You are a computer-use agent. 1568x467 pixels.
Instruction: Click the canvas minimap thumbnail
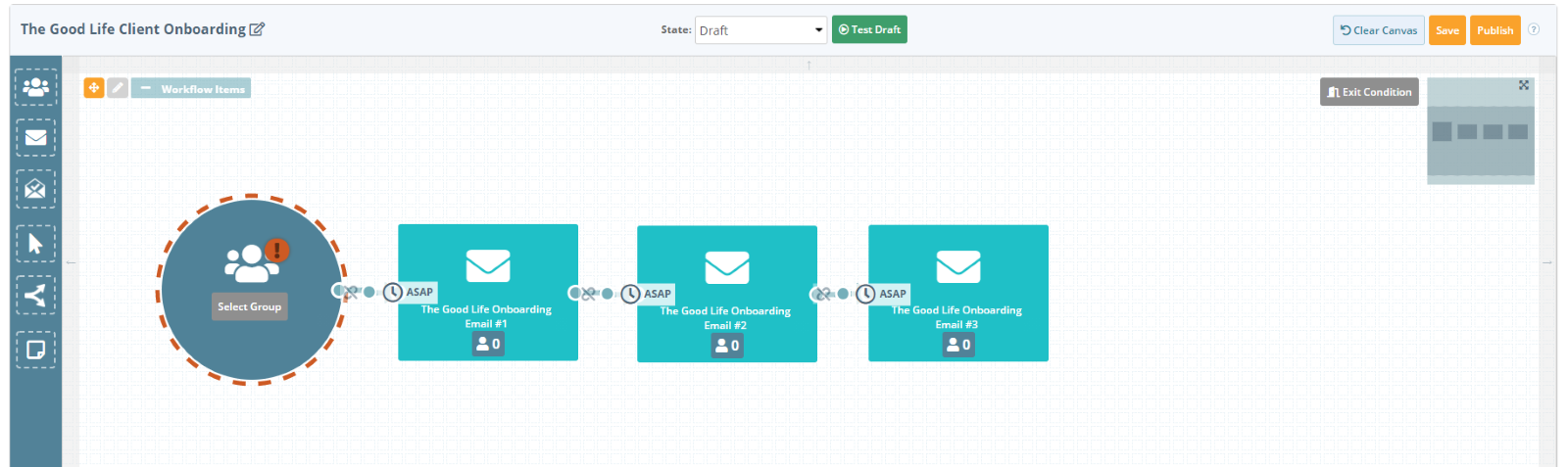coord(1481,131)
